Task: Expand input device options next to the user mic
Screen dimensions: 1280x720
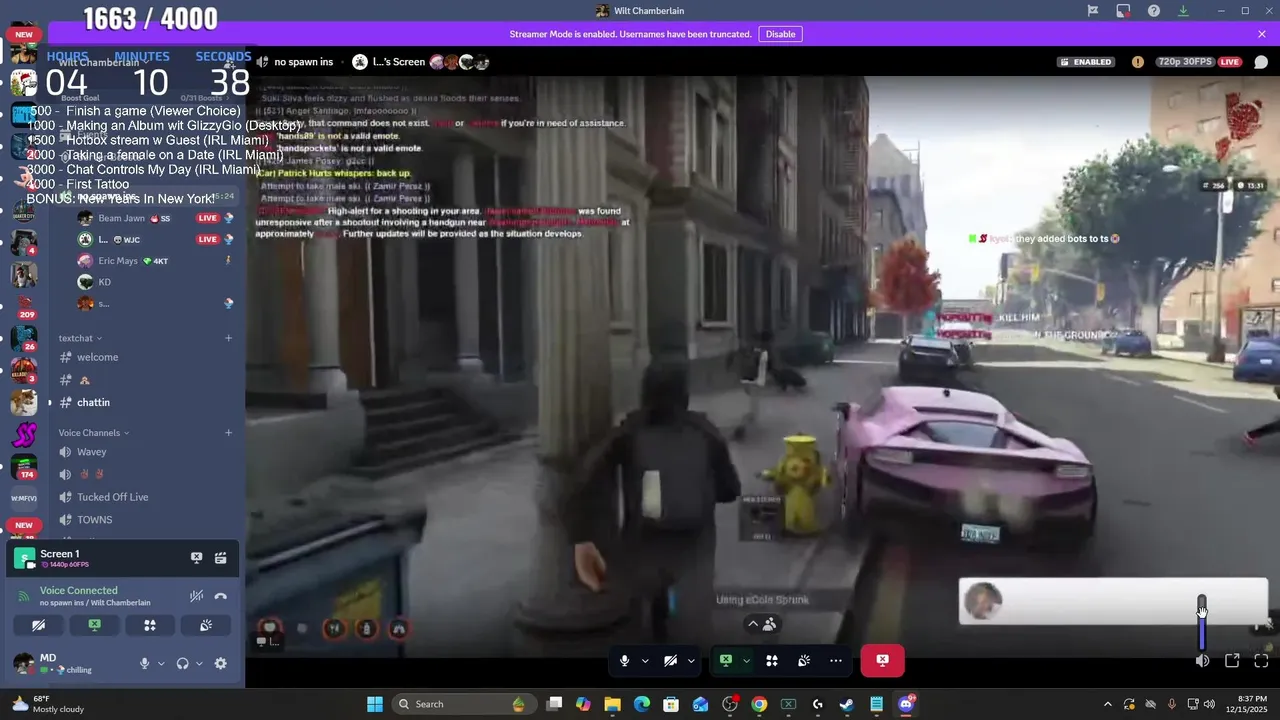Action: pos(161,663)
